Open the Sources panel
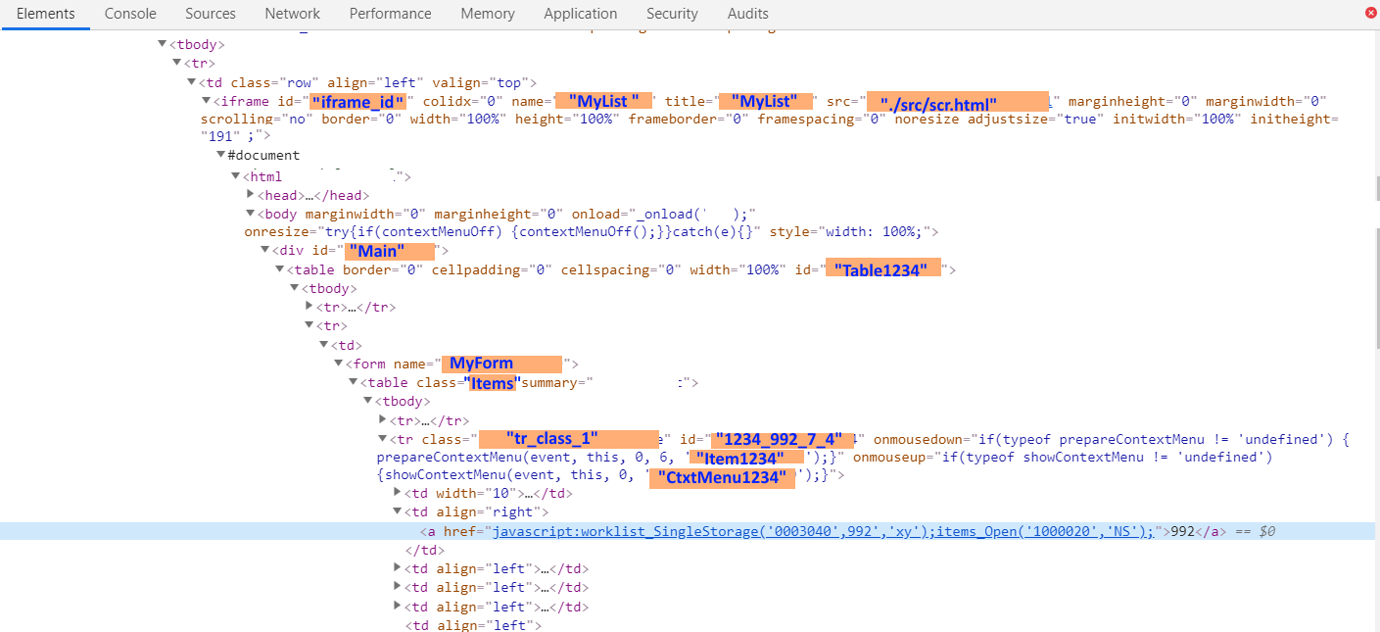Viewport: 1380px width, 632px height. coord(210,13)
